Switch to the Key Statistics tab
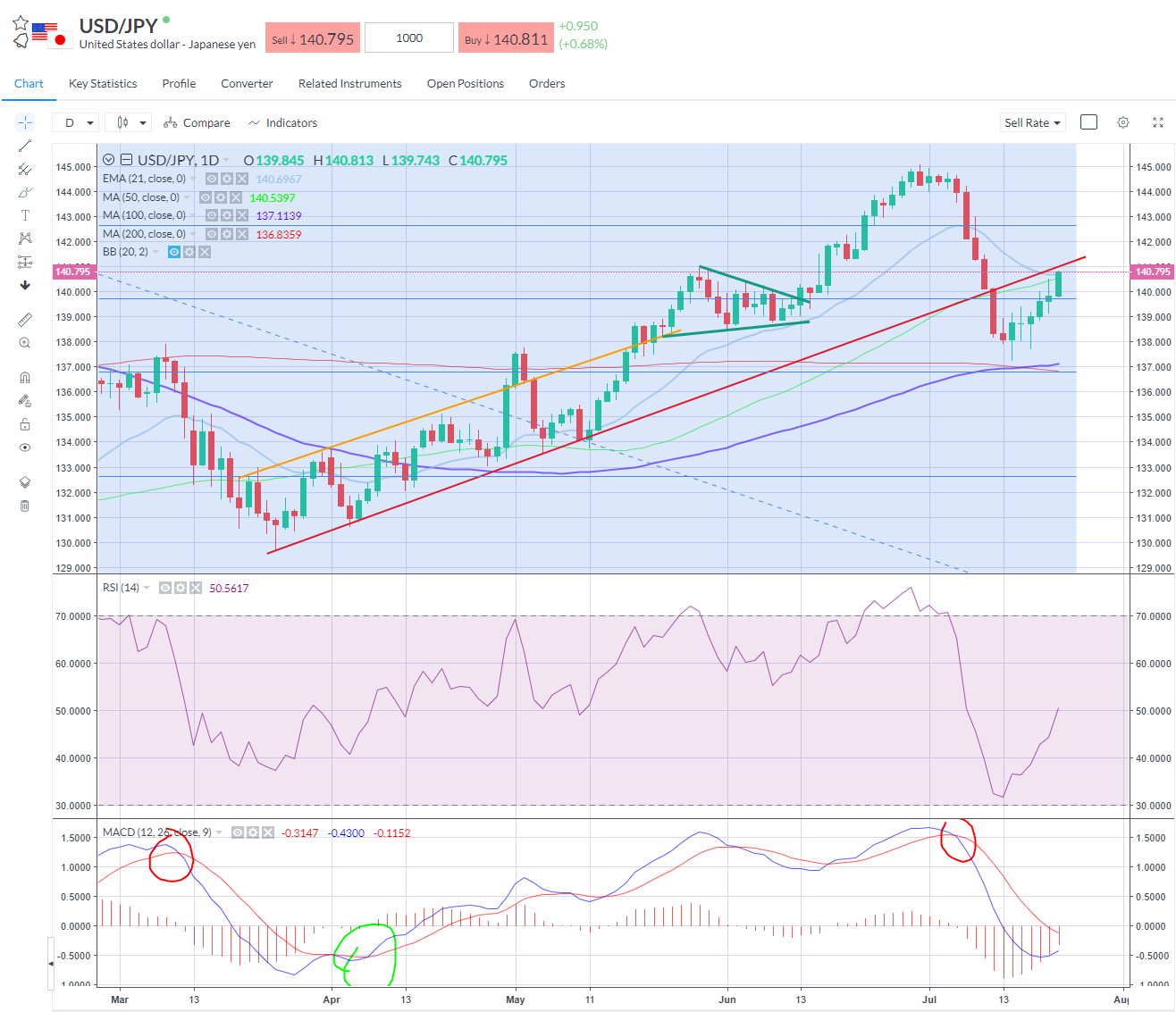The image size is (1176, 1012). click(103, 83)
